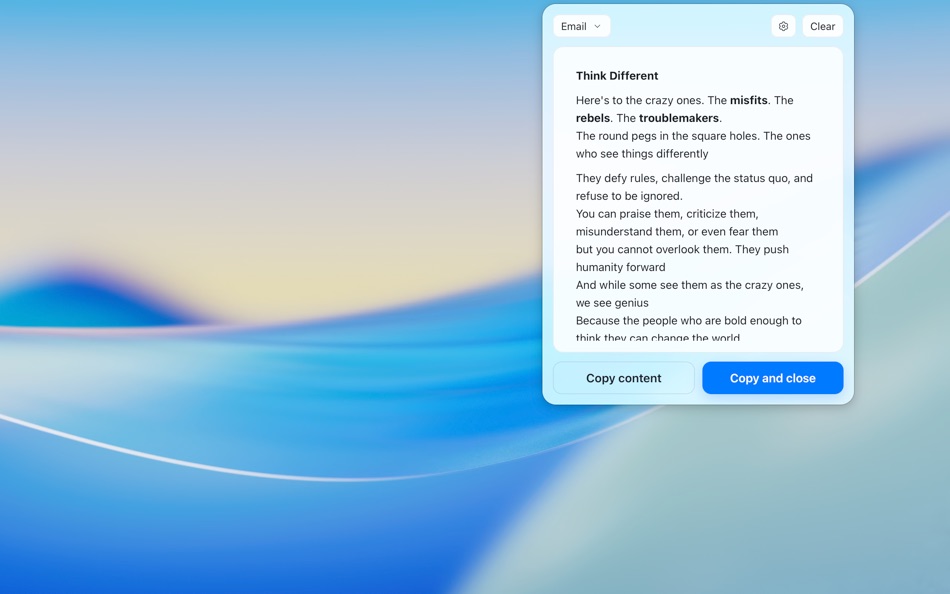This screenshot has width=950, height=594.
Task: Click the Think Different heading
Action: click(616, 75)
